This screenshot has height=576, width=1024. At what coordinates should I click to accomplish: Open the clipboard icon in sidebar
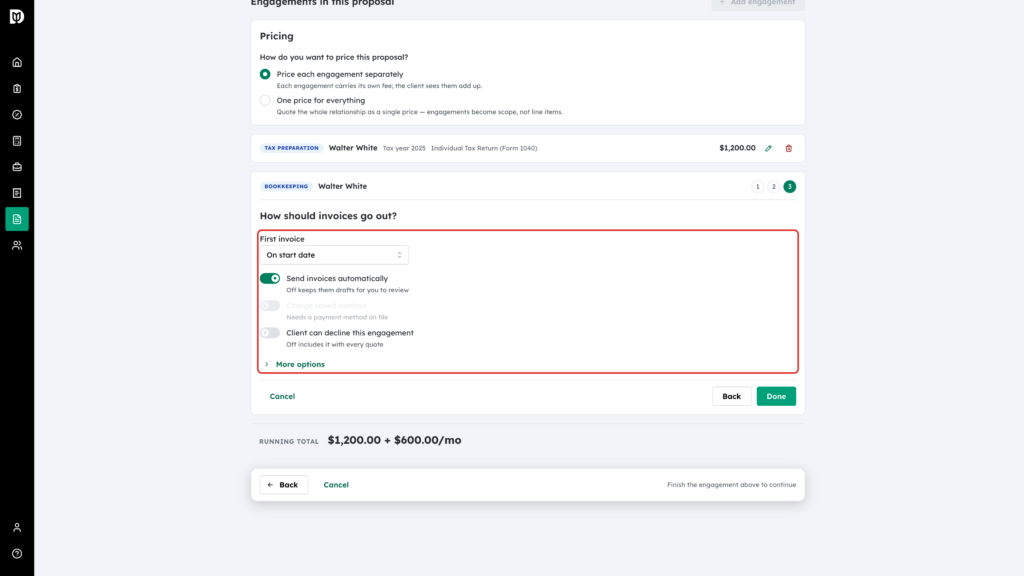point(17,89)
